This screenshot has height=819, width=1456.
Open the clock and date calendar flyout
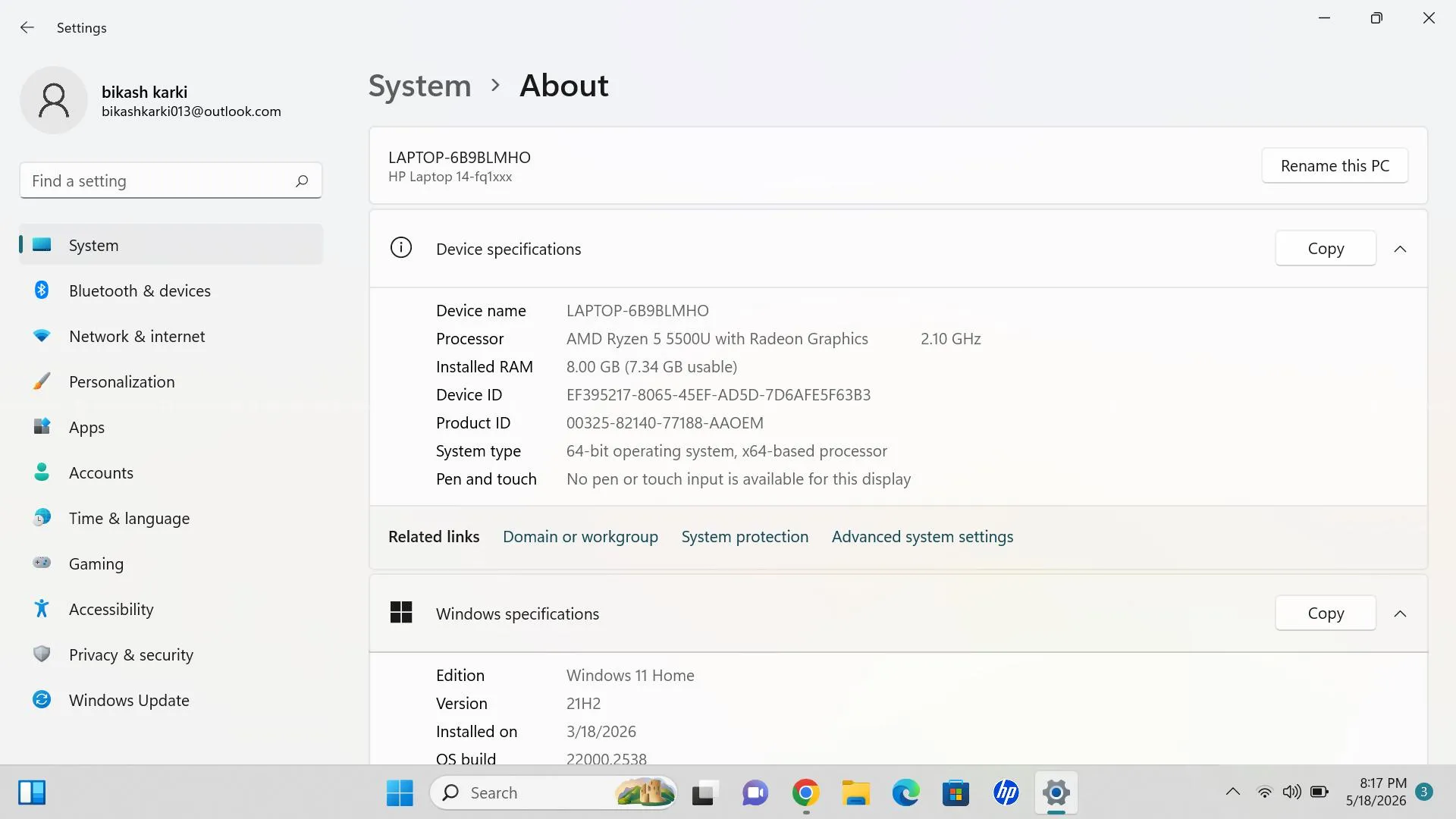[x=1376, y=792]
